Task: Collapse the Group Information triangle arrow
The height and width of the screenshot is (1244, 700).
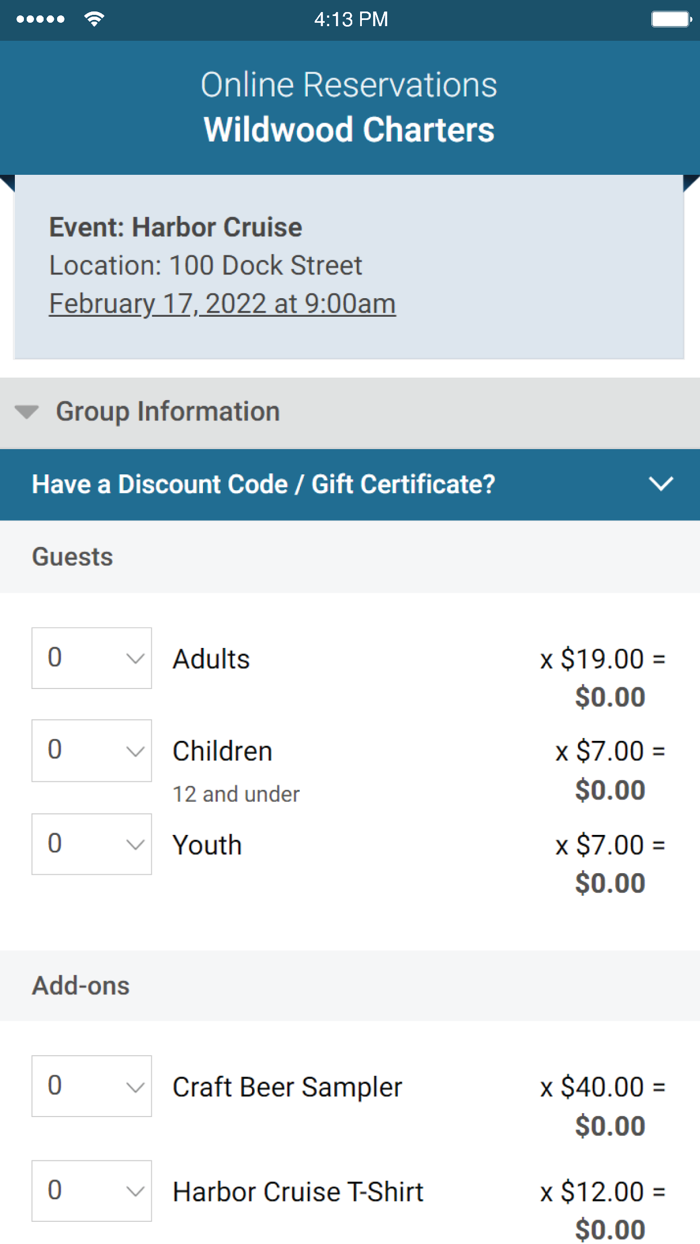Action: point(28,412)
